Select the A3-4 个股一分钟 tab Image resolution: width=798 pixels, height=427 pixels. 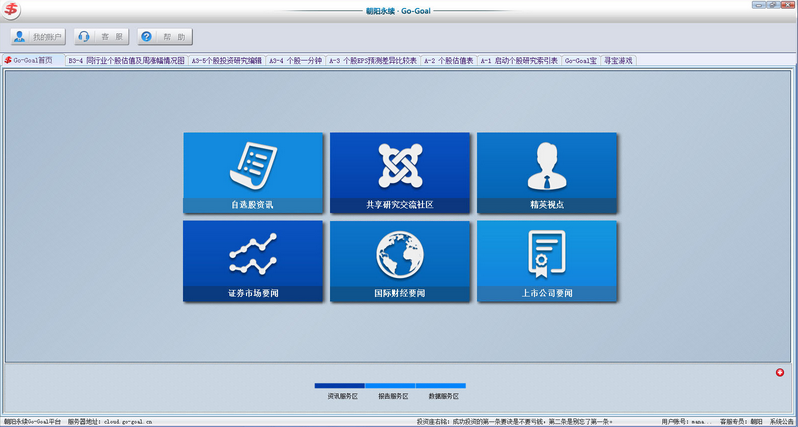coord(295,61)
